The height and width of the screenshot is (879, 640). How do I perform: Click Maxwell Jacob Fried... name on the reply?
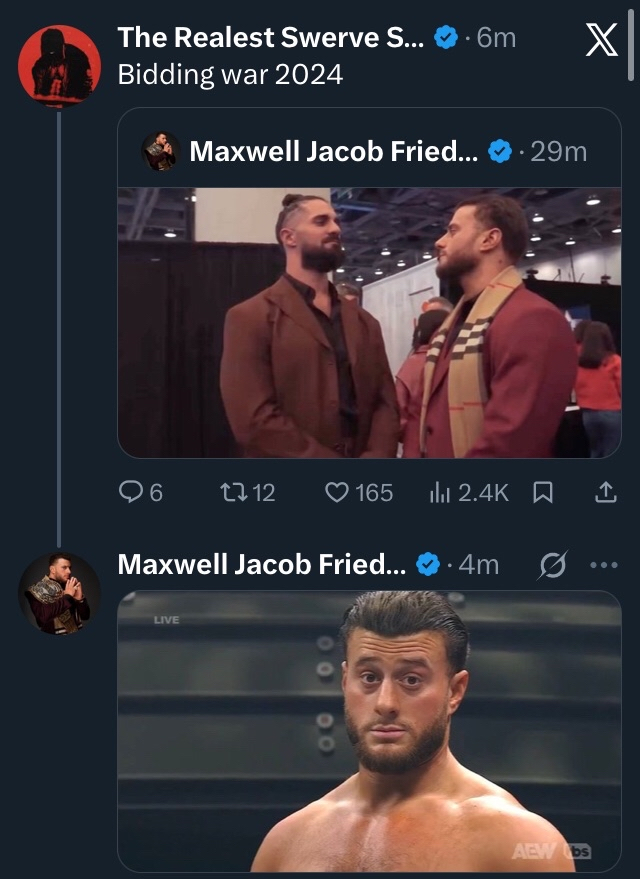pyautogui.click(x=262, y=564)
